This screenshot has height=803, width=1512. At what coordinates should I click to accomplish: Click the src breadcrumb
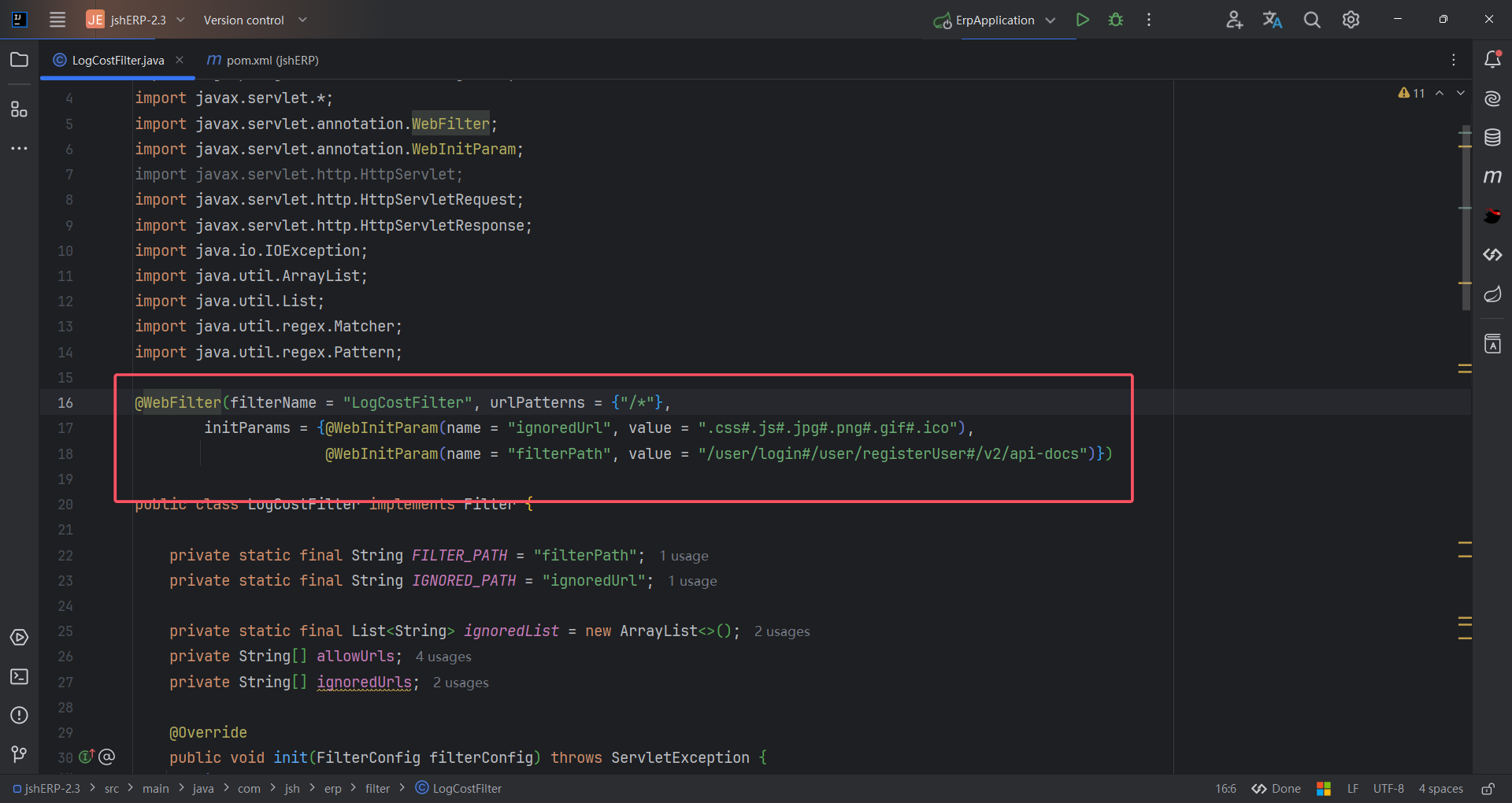pos(112,788)
